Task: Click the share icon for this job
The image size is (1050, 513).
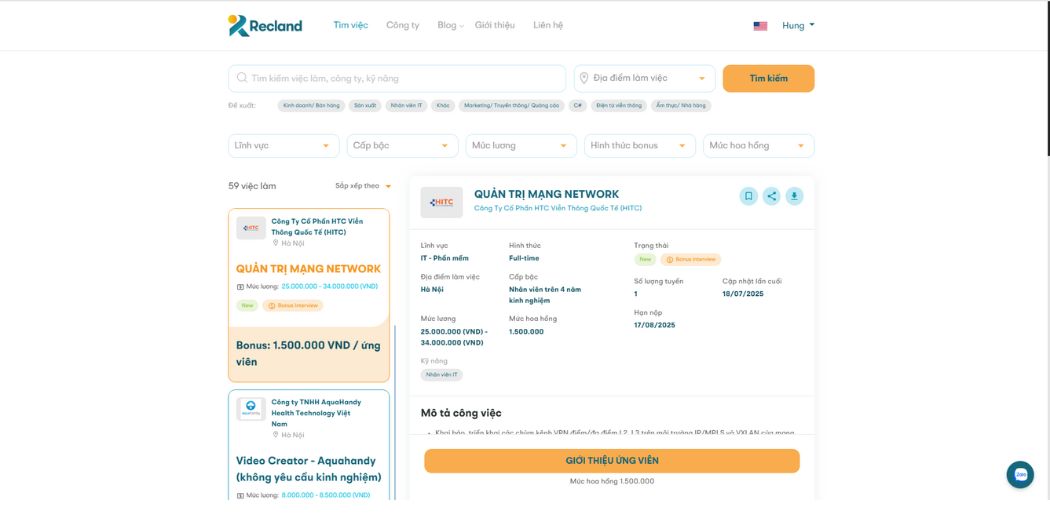Action: pos(771,196)
